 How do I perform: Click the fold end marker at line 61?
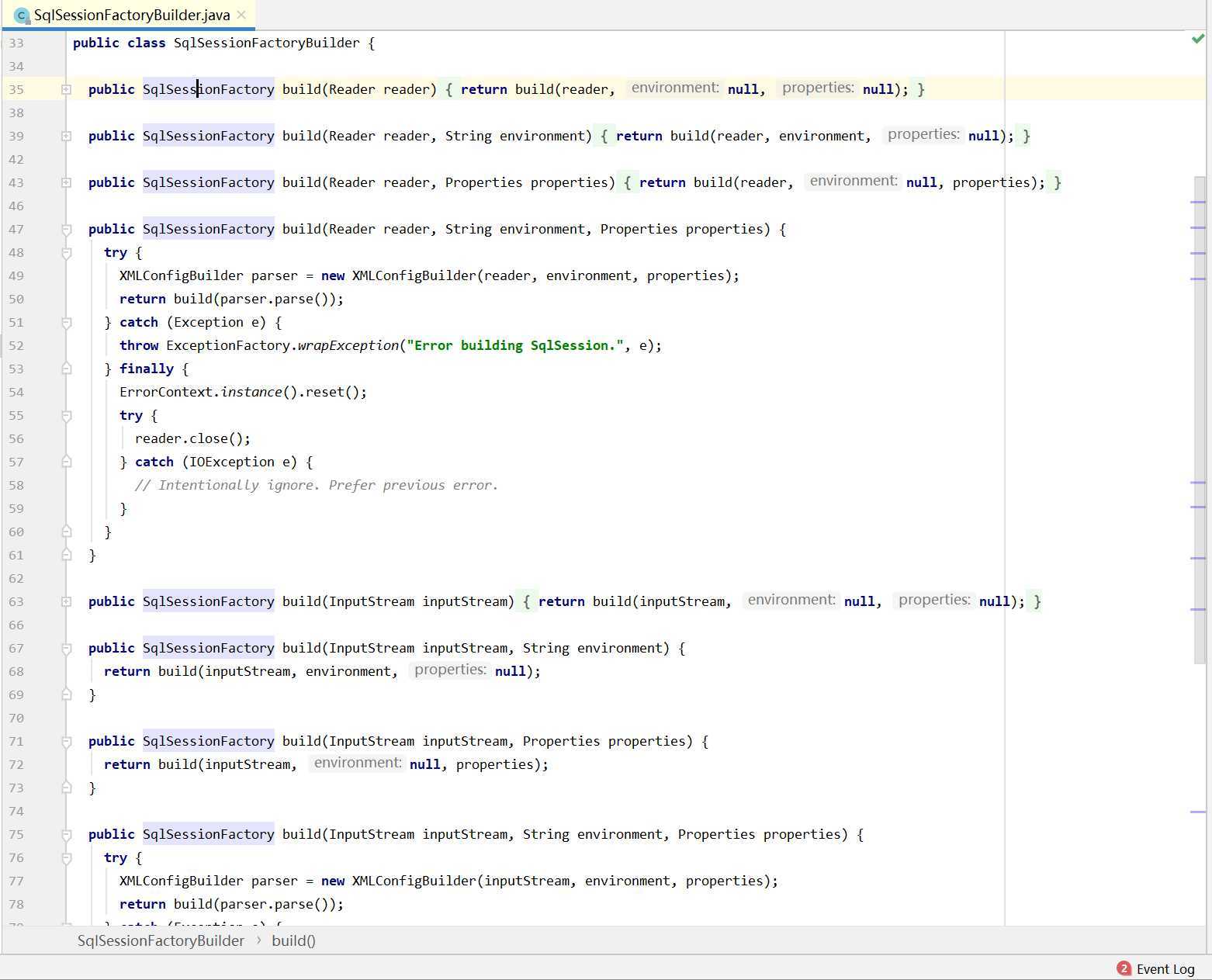click(x=66, y=555)
